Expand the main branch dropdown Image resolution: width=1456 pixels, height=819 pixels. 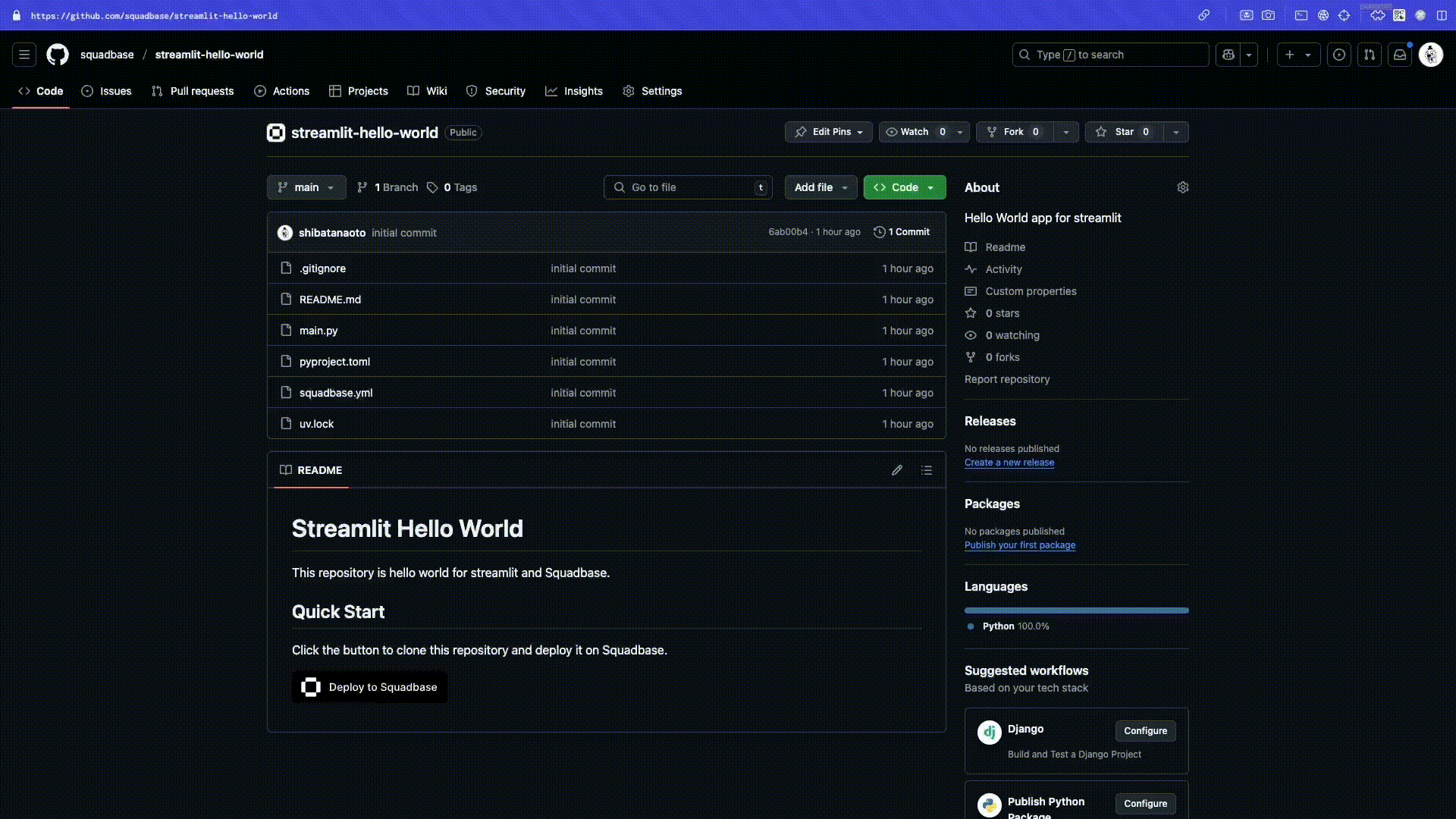point(306,187)
